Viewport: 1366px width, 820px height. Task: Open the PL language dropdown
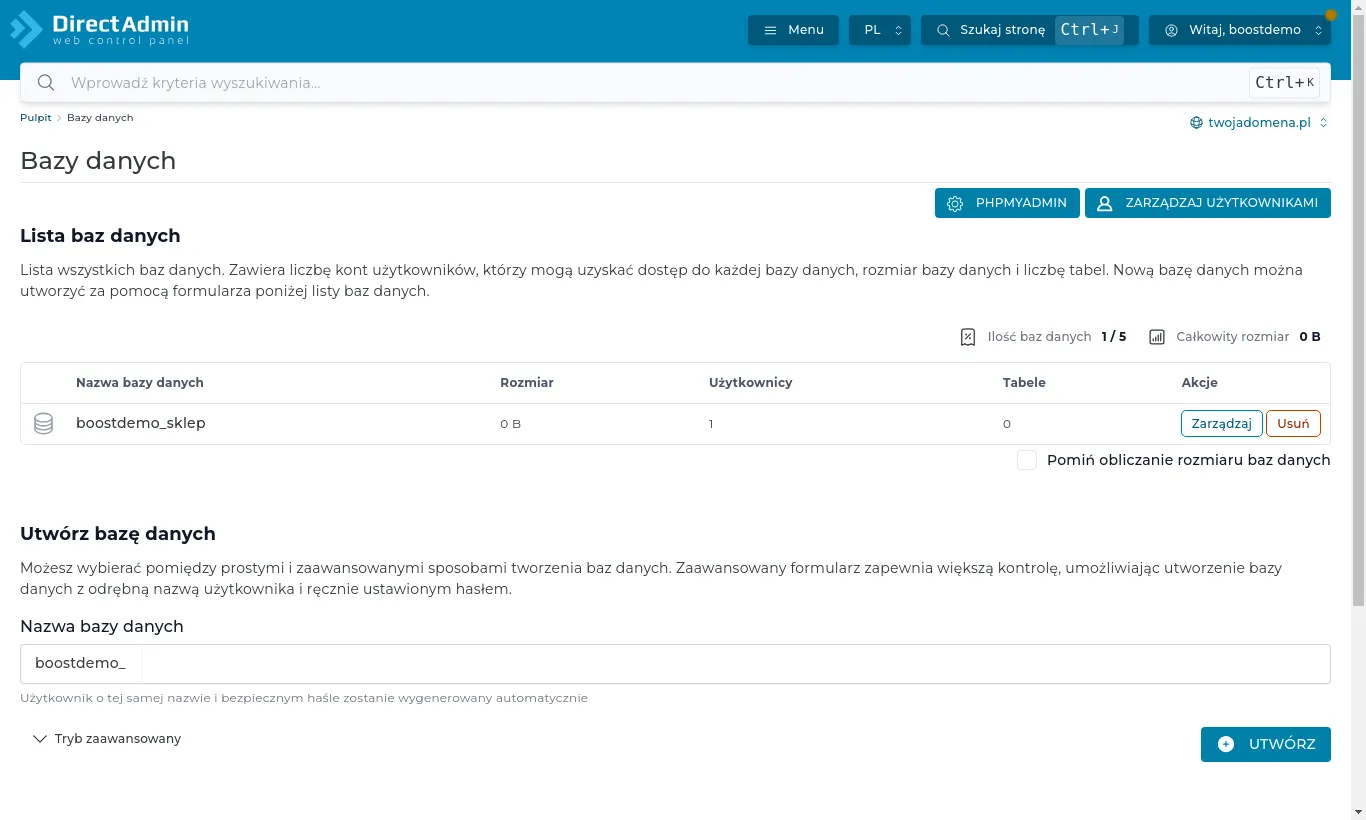[880, 30]
